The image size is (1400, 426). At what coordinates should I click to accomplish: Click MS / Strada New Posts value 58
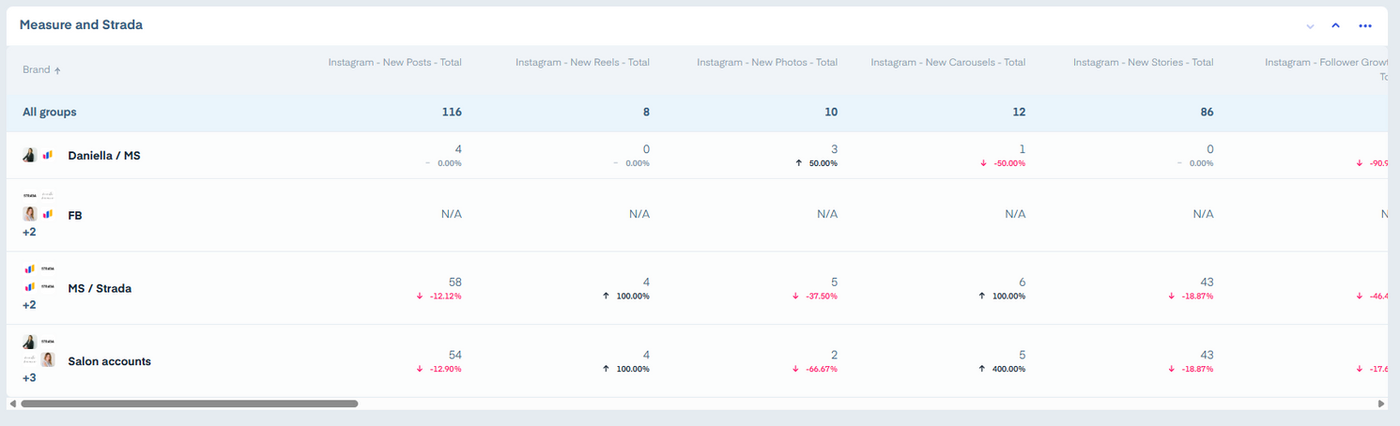coord(454,282)
